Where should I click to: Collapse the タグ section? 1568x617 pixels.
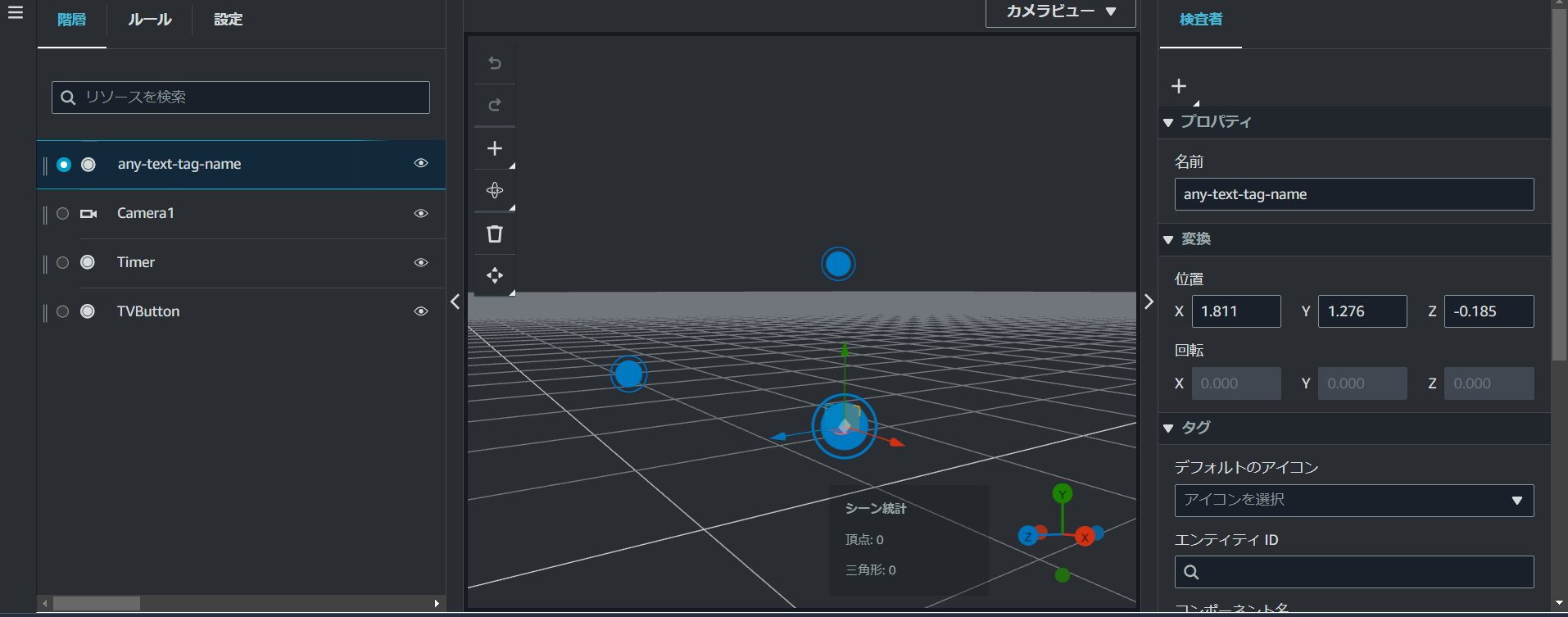pyautogui.click(x=1169, y=429)
